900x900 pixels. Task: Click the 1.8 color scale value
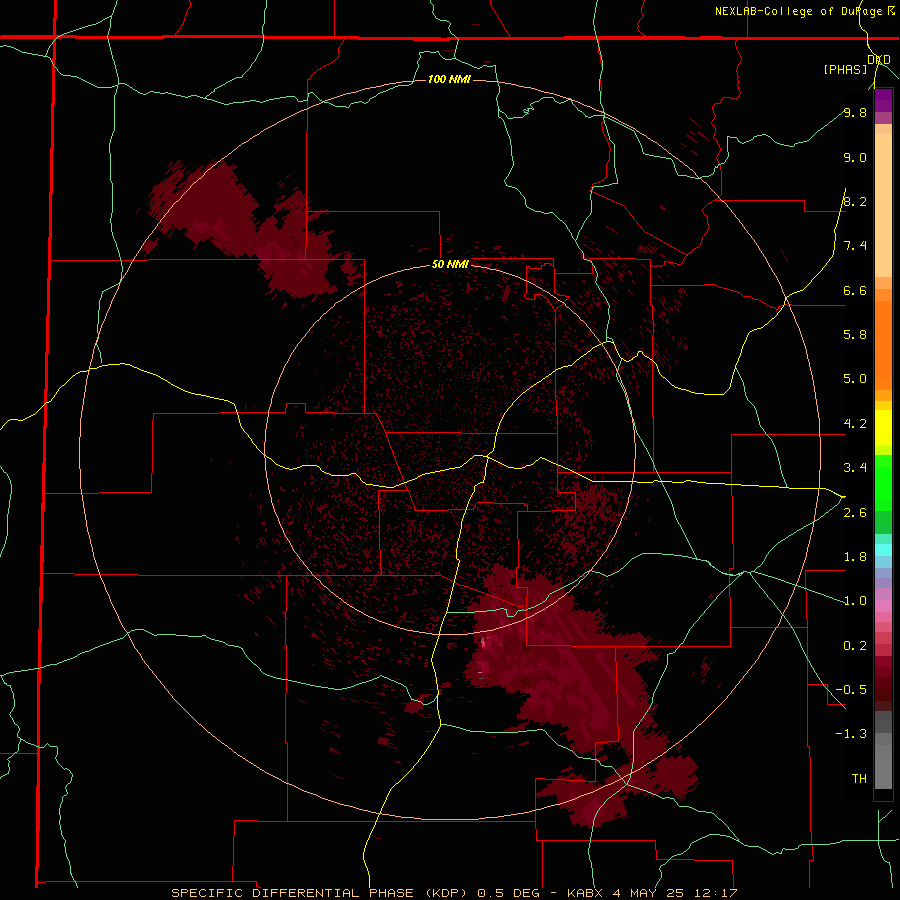coord(855,557)
